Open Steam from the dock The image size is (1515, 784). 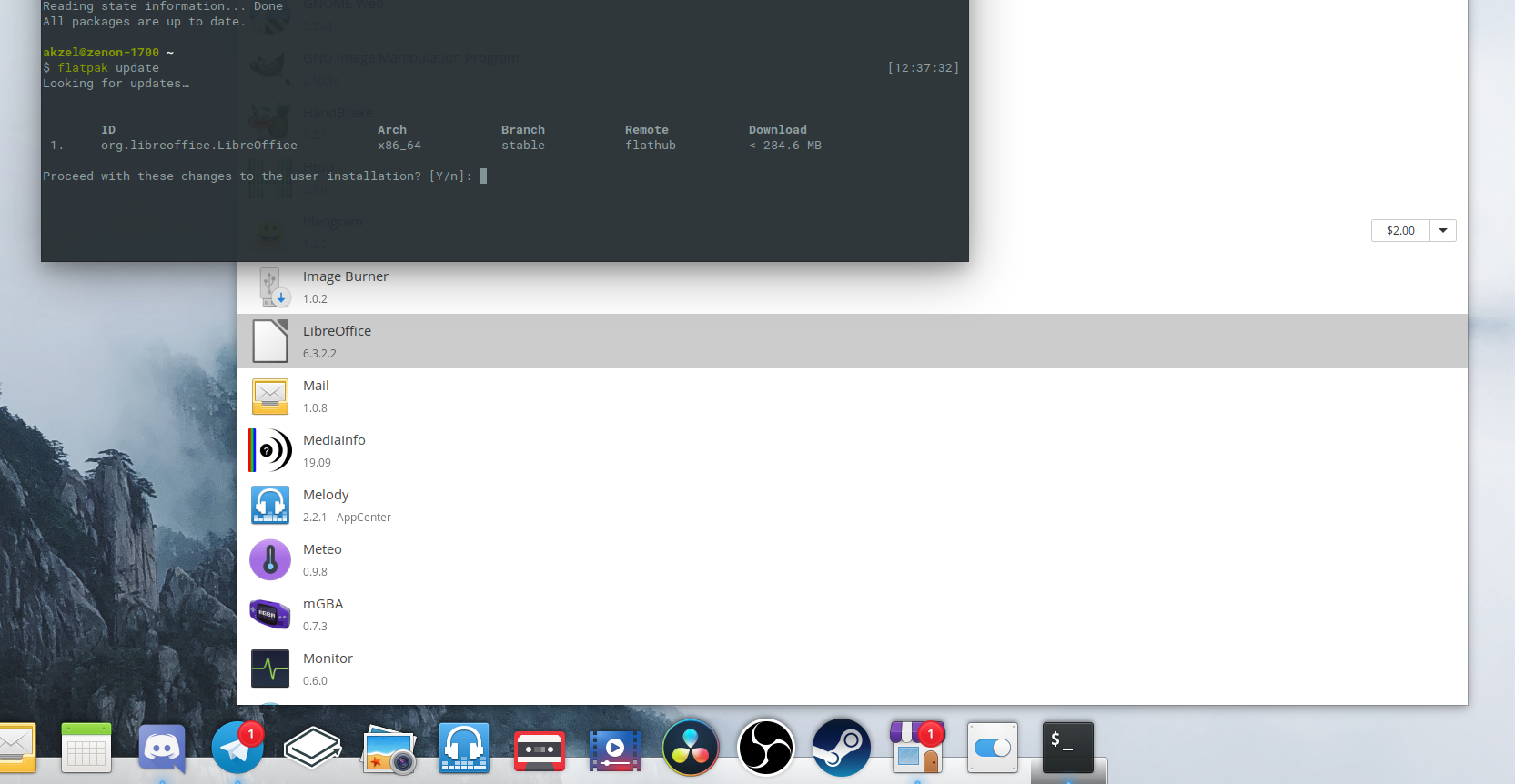(842, 748)
